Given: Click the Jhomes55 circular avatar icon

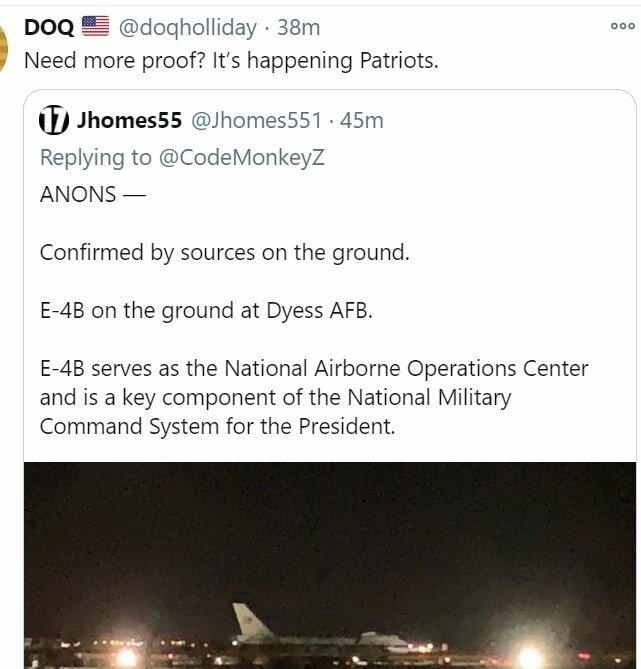Looking at the screenshot, I should point(53,121).
